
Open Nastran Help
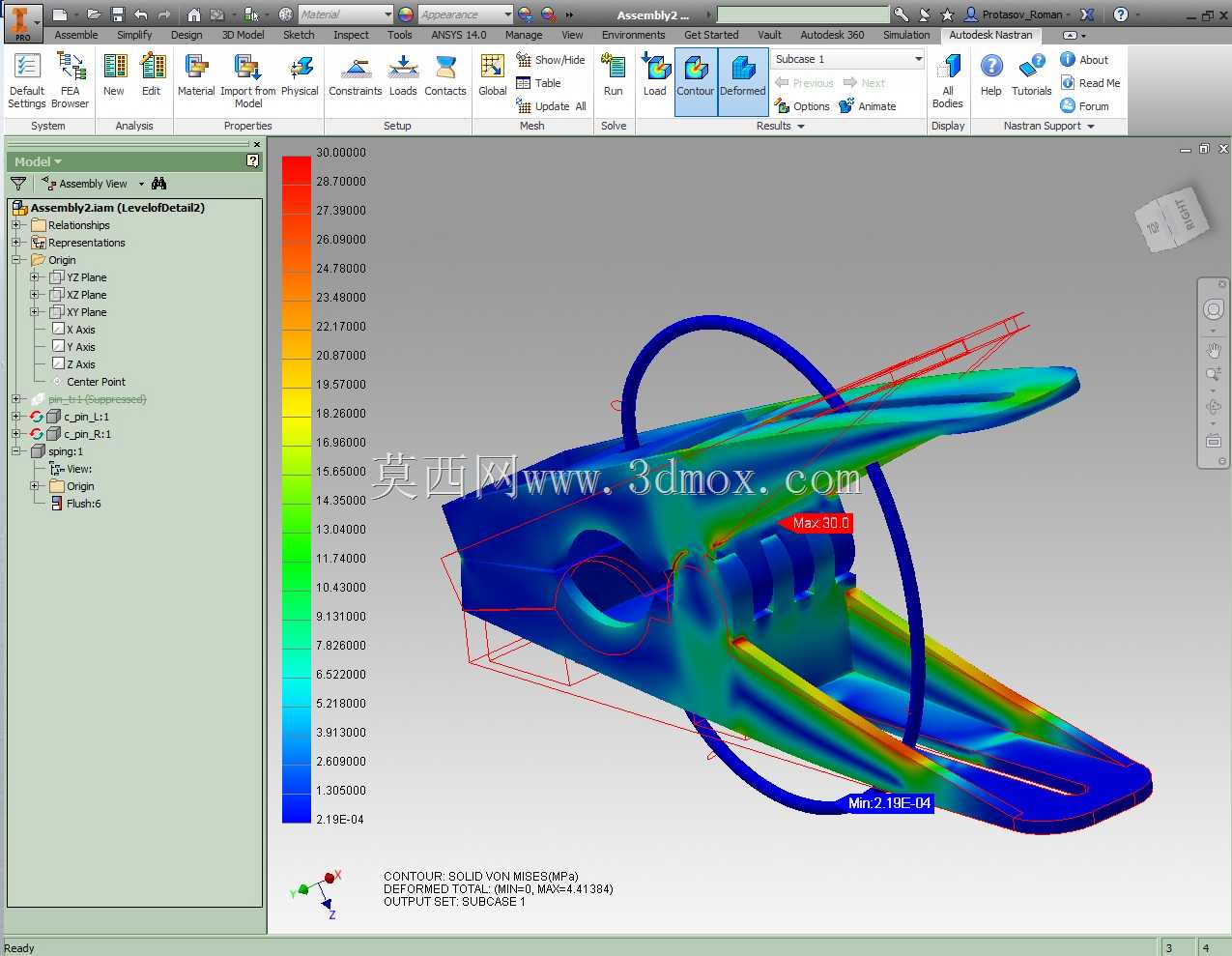[991, 75]
